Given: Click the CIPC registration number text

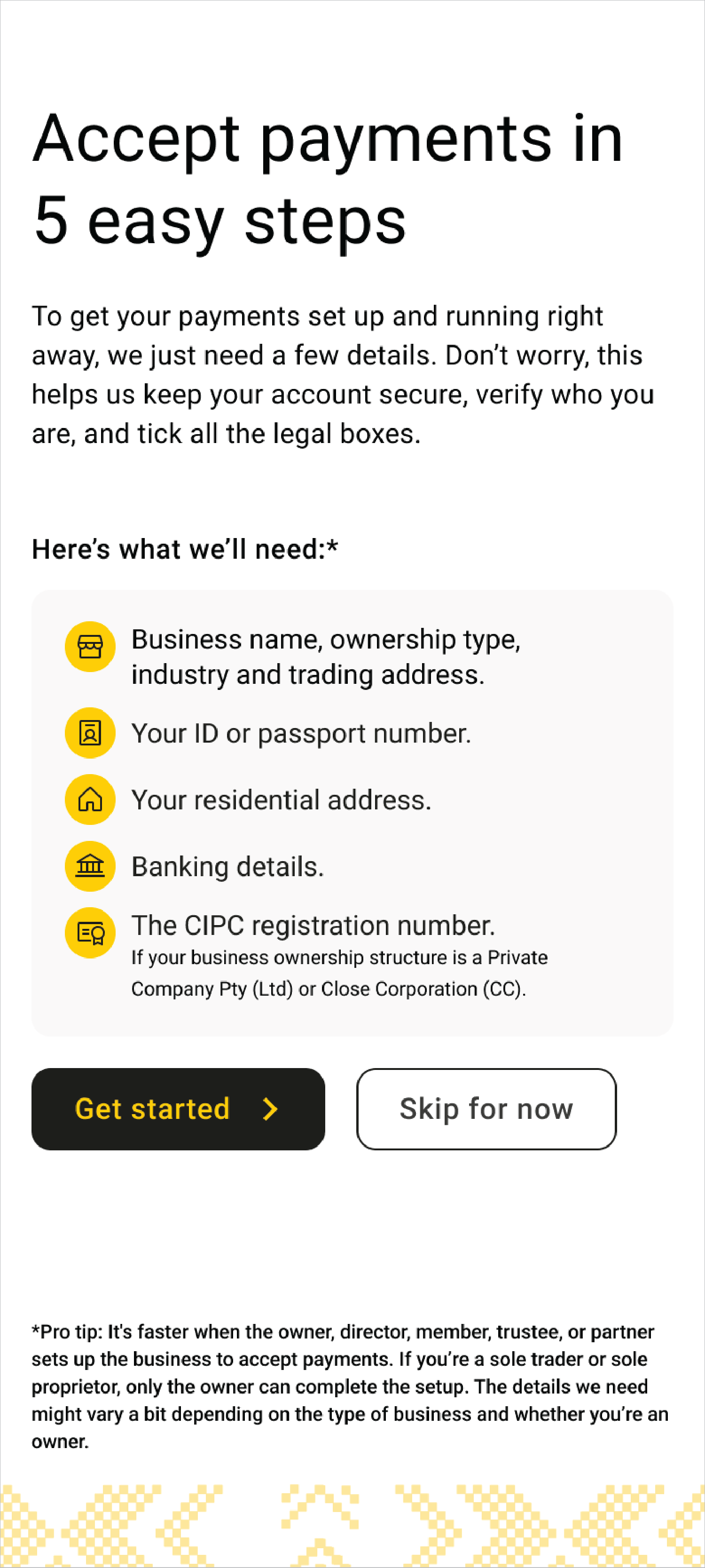Looking at the screenshot, I should point(313,925).
